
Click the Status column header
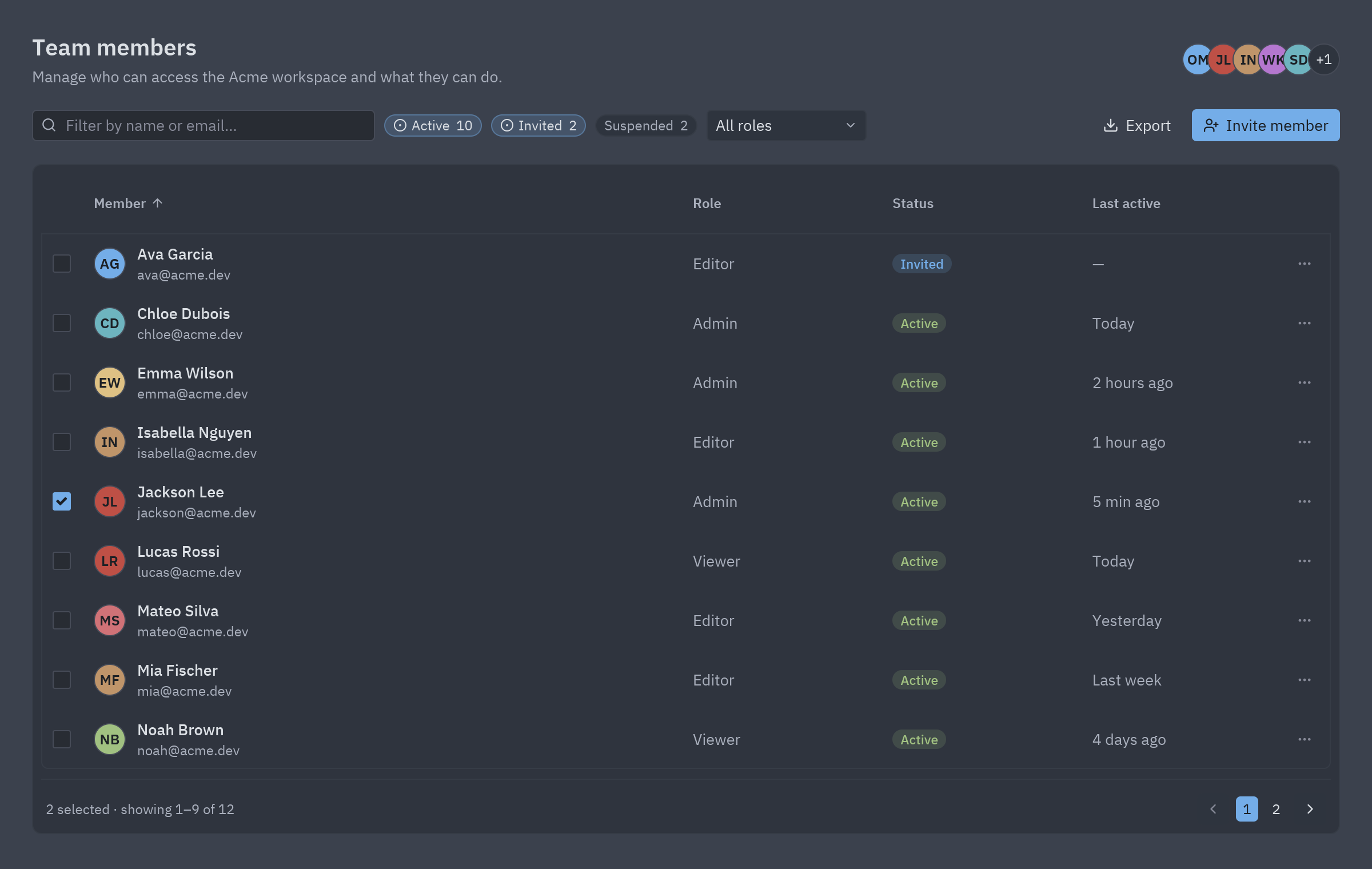tap(913, 203)
